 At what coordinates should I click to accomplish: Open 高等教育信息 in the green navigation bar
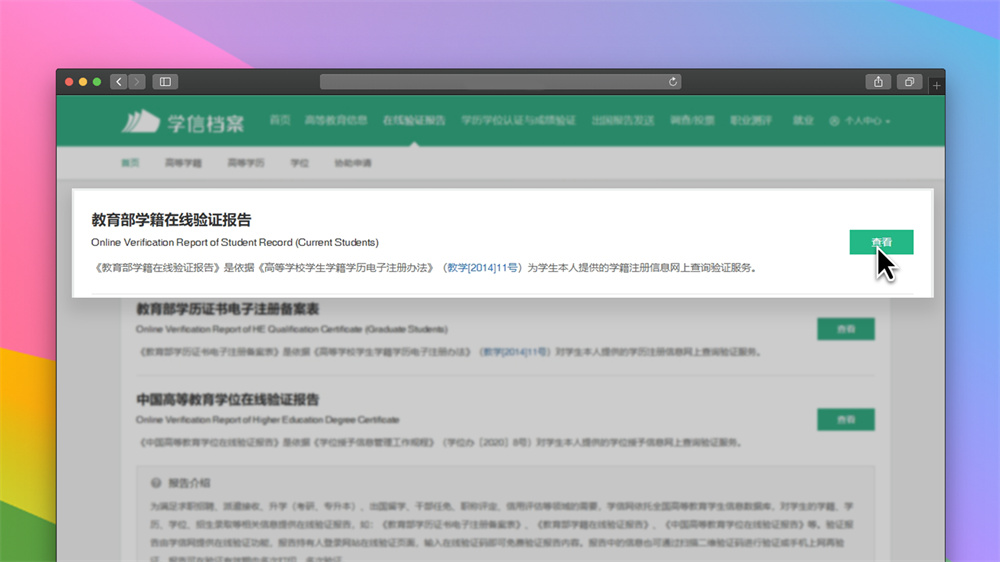(x=336, y=120)
